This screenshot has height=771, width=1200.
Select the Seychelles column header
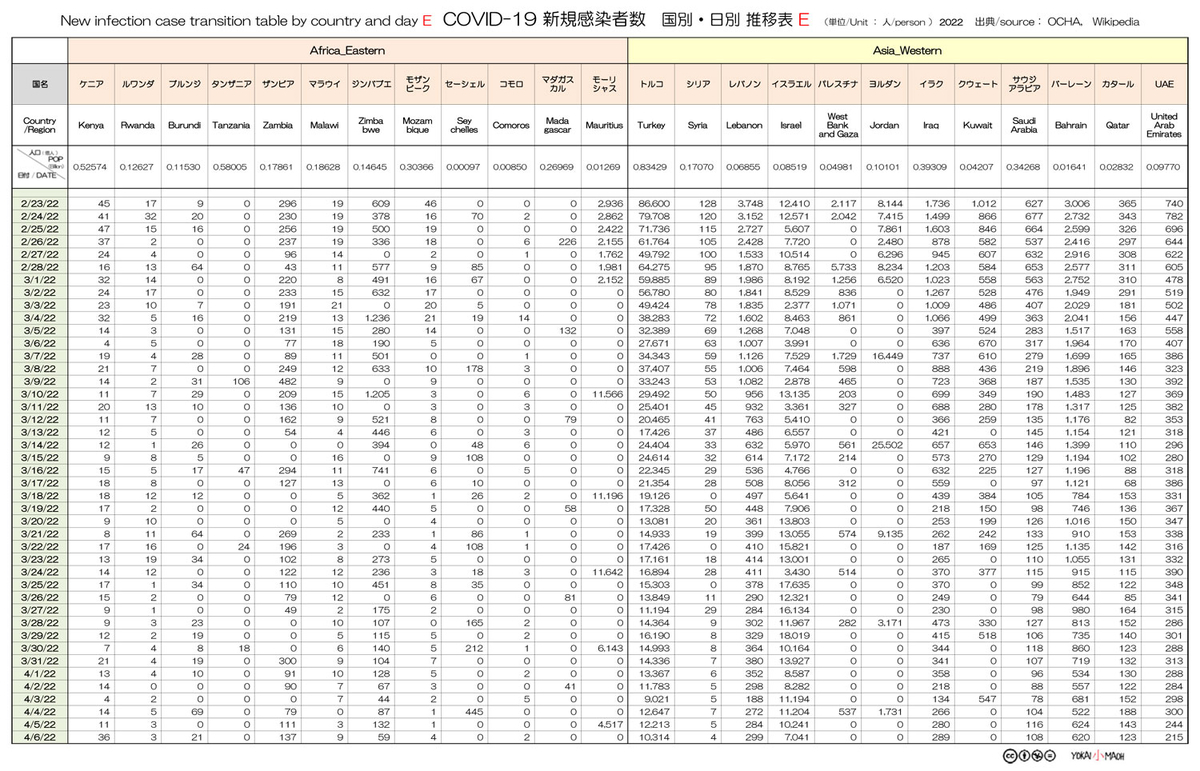tap(464, 126)
